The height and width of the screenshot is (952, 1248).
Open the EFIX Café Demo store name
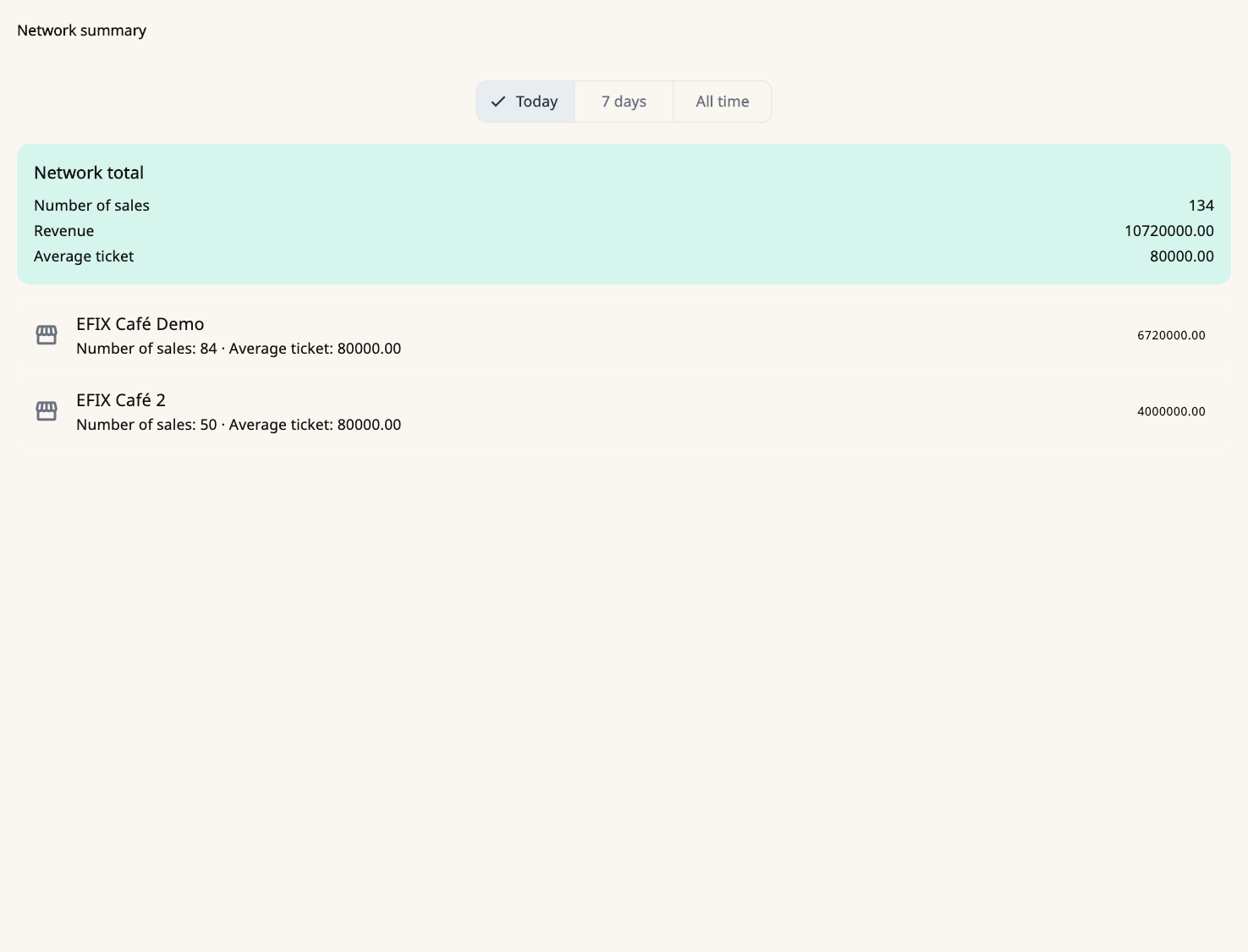(140, 324)
